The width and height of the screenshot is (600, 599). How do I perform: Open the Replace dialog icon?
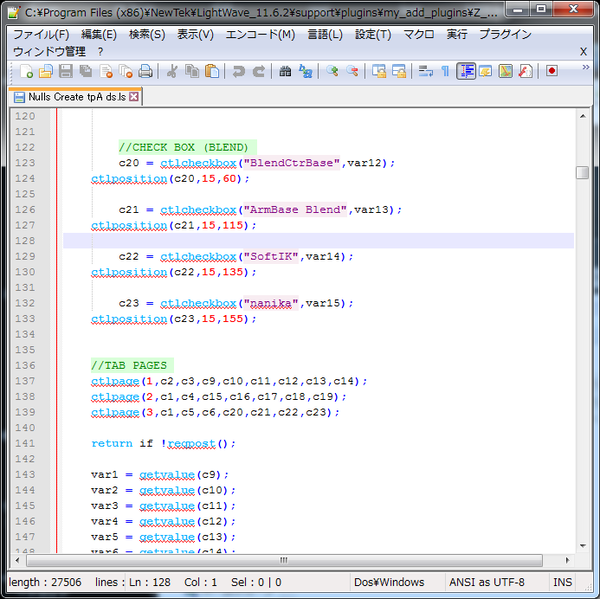coord(305,71)
